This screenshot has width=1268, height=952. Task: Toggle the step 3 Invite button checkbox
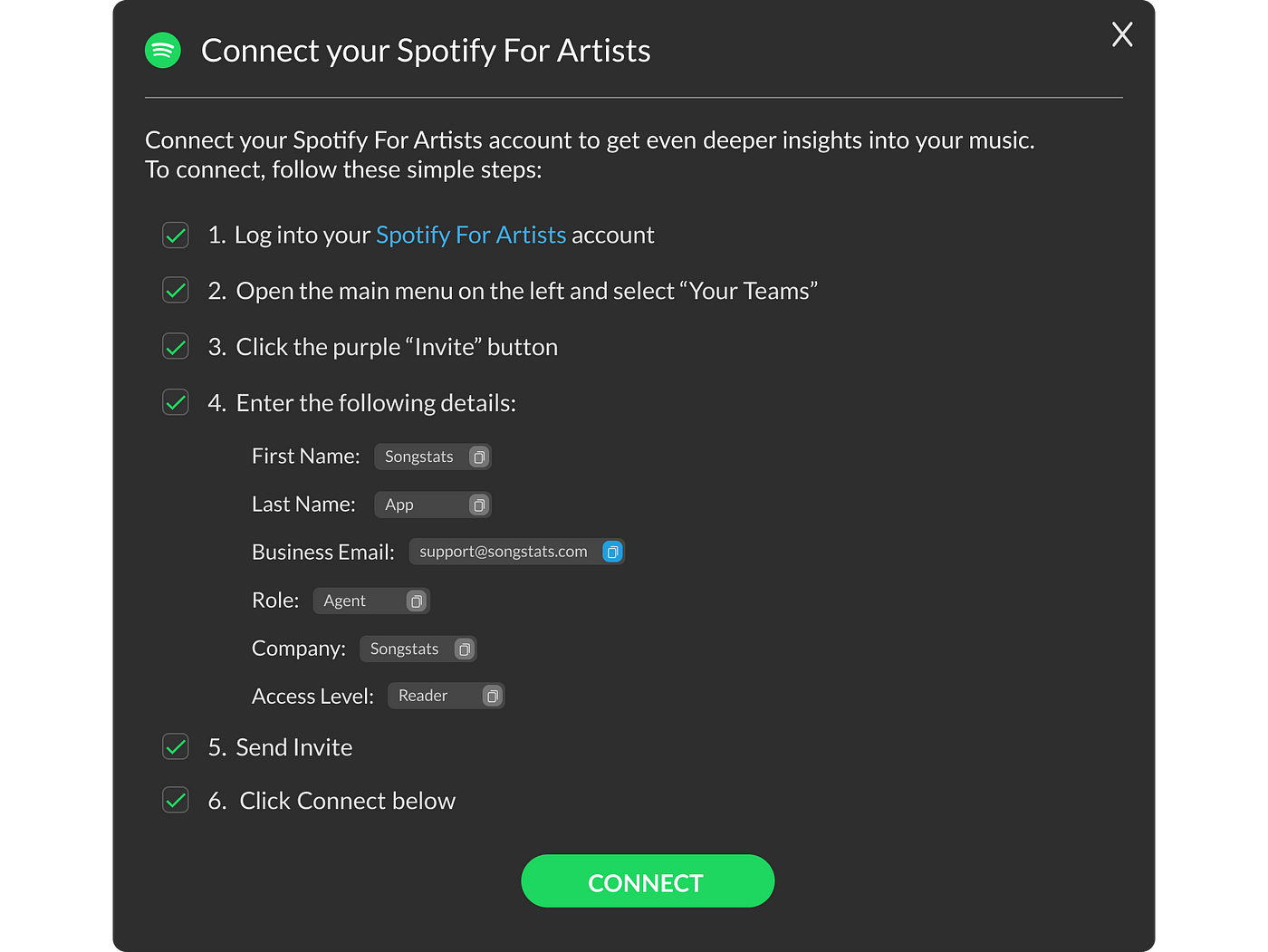[x=176, y=347]
